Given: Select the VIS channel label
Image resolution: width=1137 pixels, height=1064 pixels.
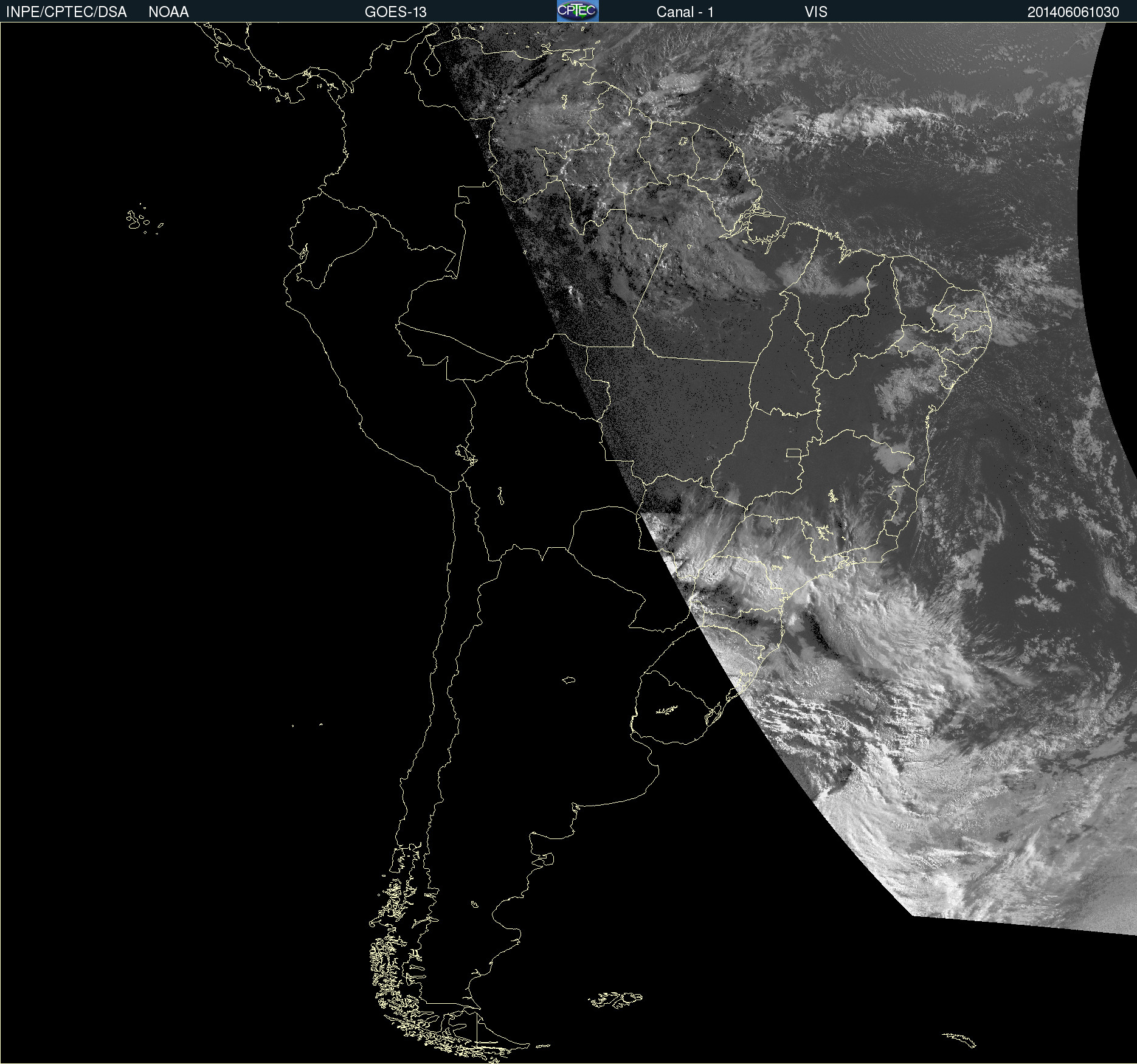Looking at the screenshot, I should tap(816, 12).
